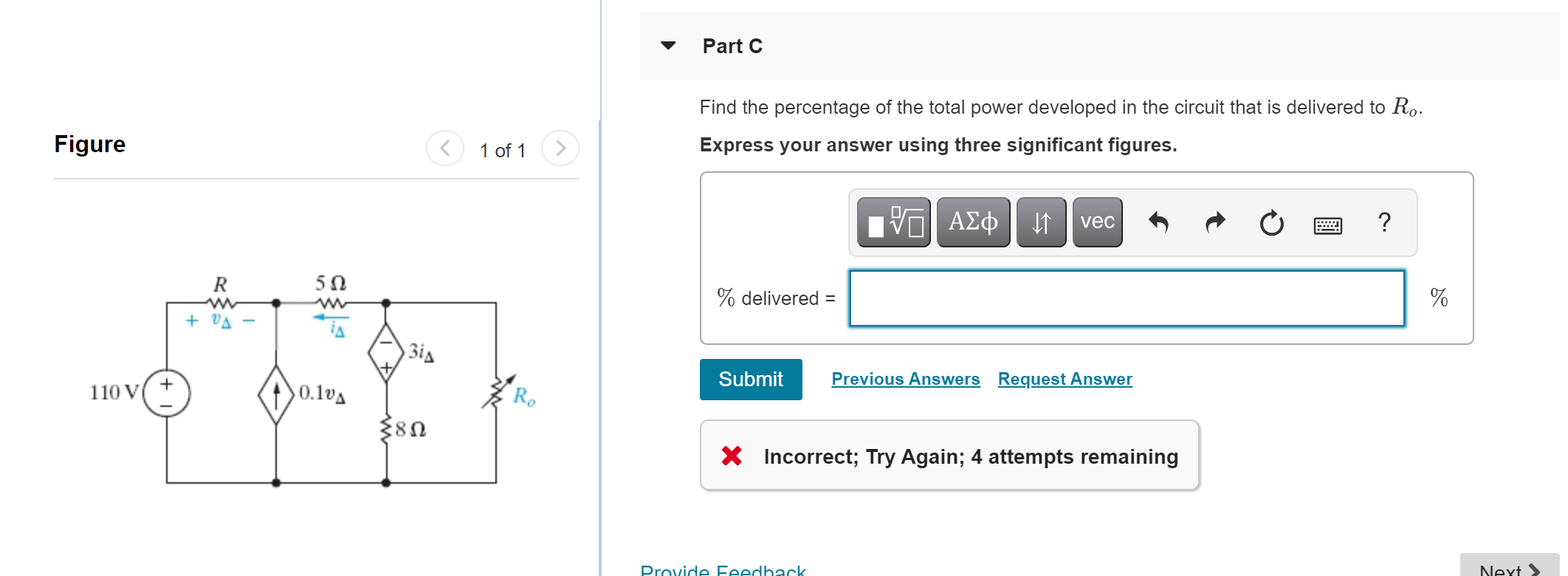Select the subscript/superscript arrows tool

click(x=1040, y=222)
